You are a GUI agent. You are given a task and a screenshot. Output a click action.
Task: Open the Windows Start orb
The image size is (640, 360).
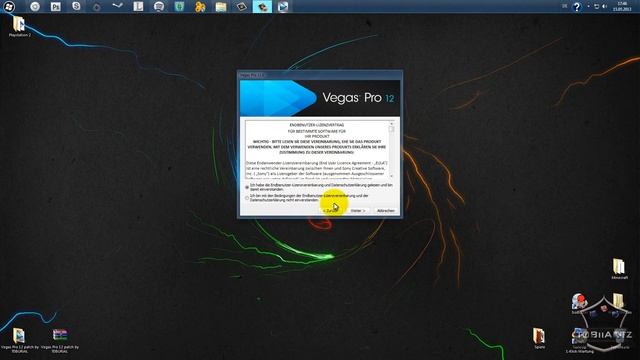tap(9, 6)
